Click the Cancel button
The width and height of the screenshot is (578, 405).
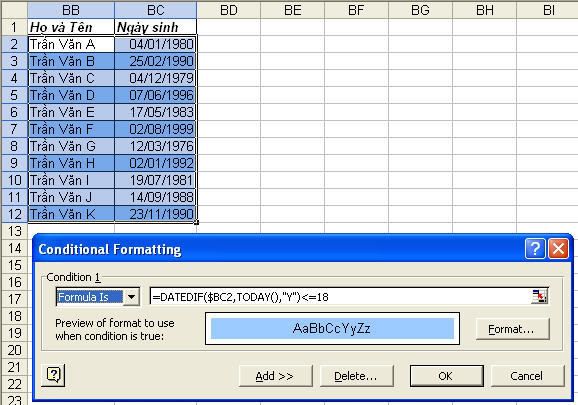(x=527, y=376)
